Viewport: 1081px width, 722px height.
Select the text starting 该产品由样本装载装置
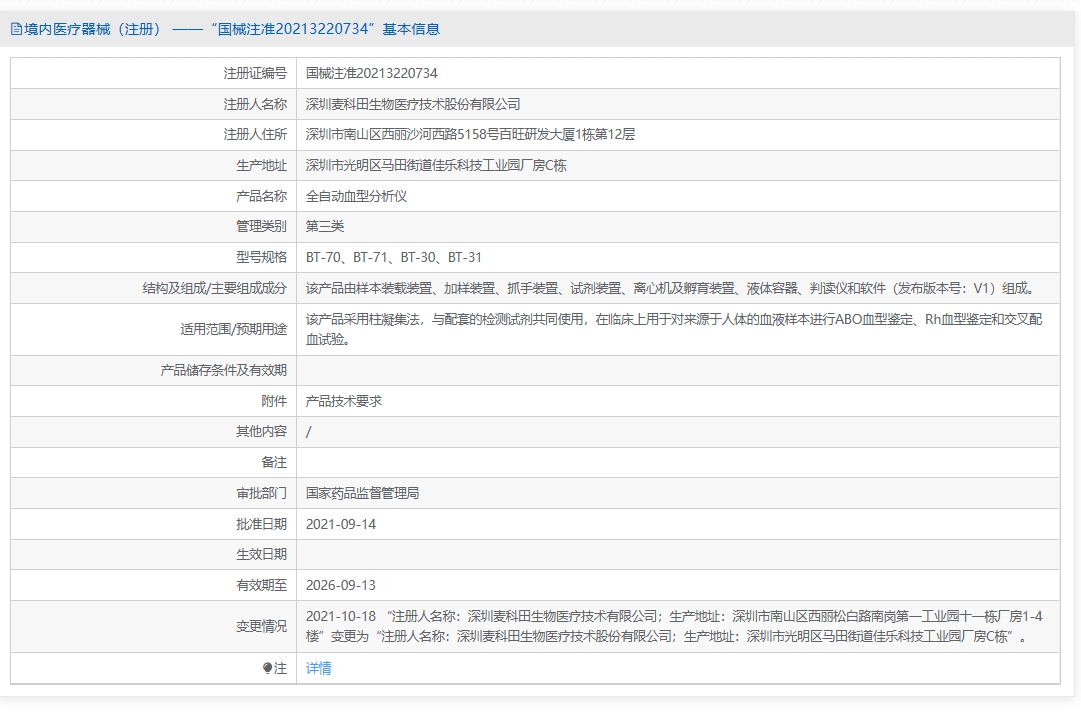(x=673, y=288)
